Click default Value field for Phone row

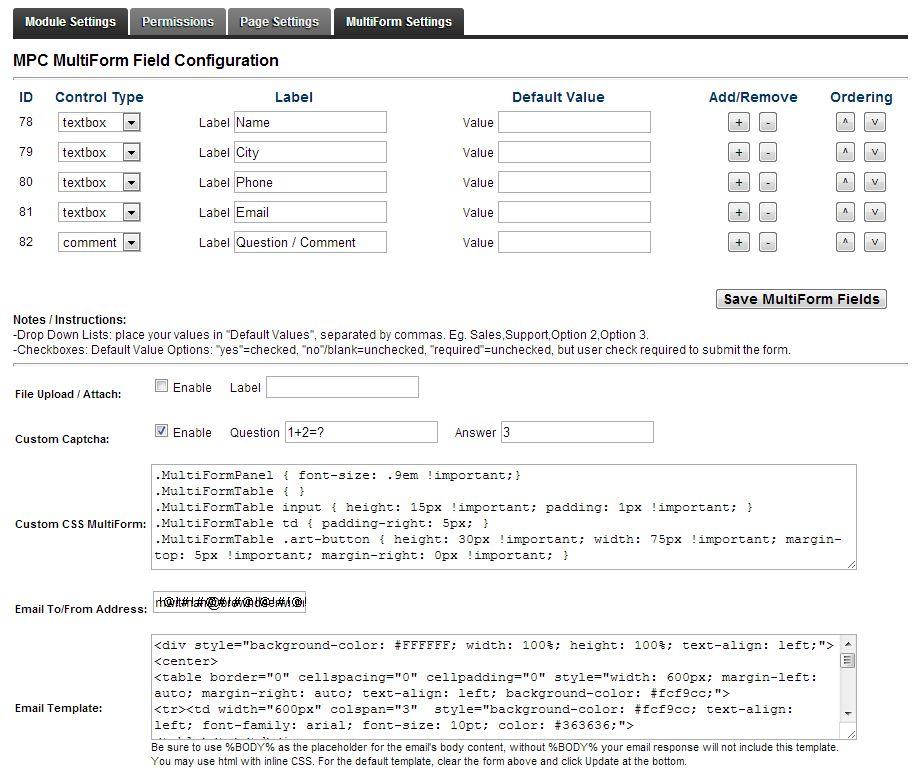[574, 182]
